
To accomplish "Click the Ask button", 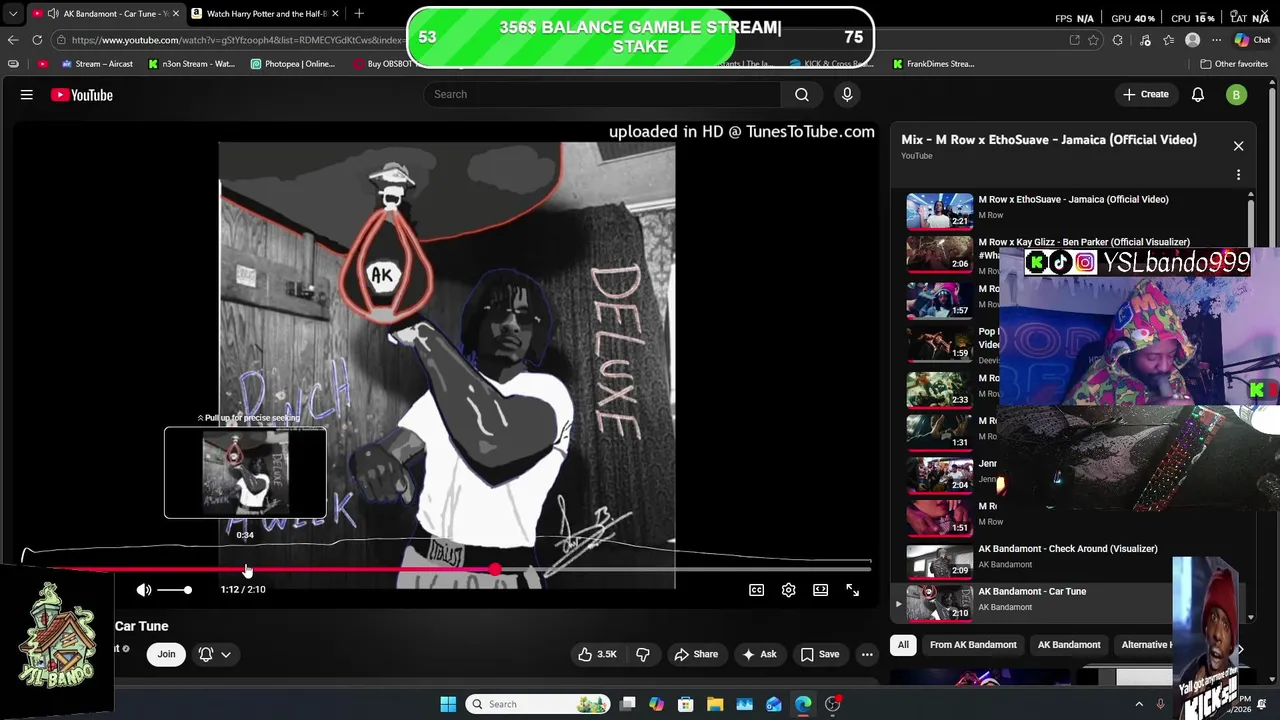I will (759, 654).
